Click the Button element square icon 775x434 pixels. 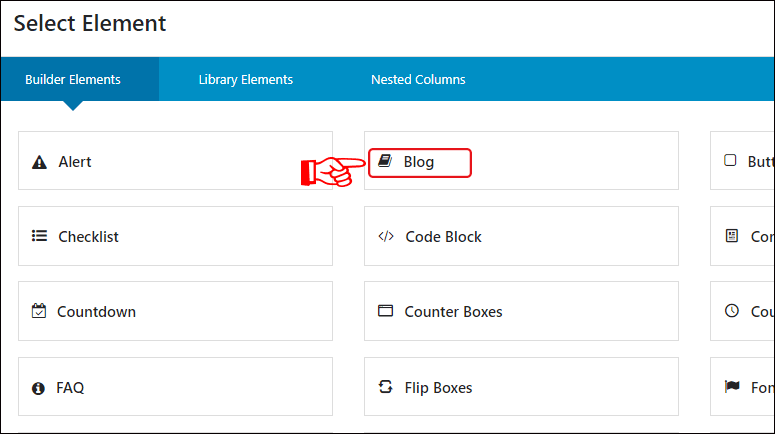coord(730,160)
